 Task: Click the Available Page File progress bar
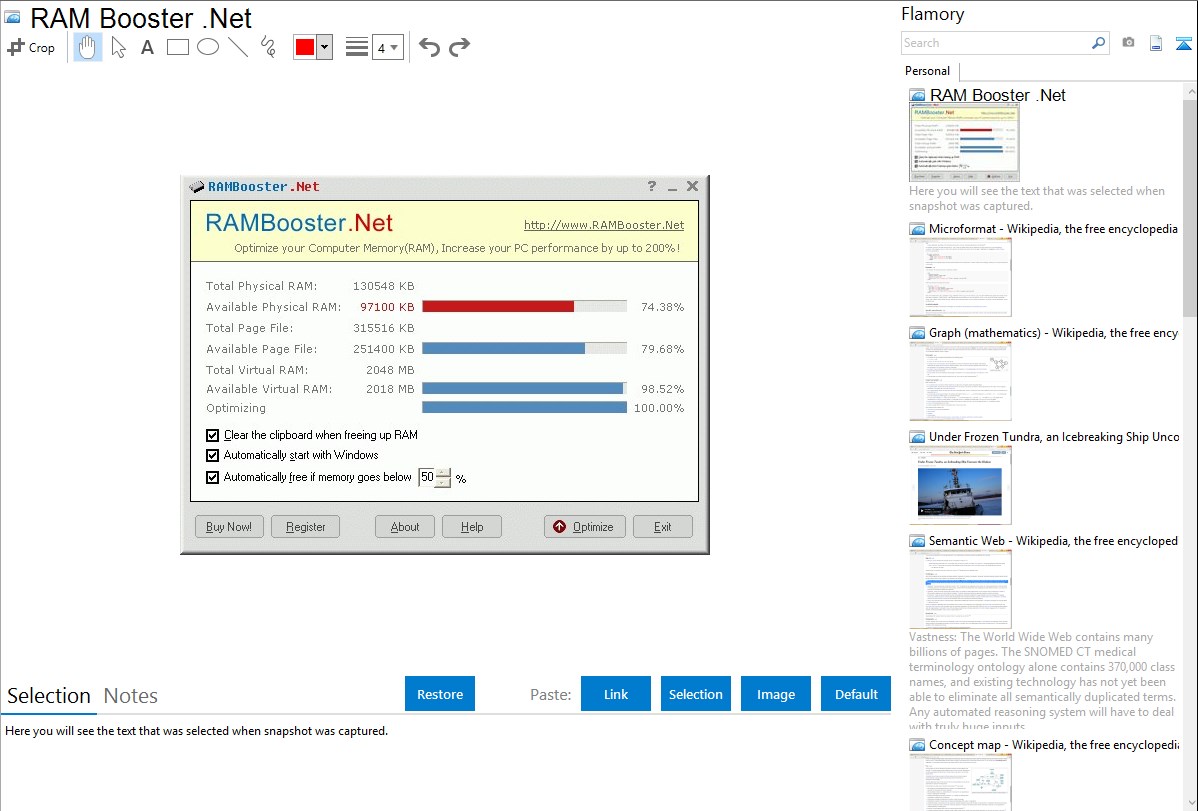524,349
